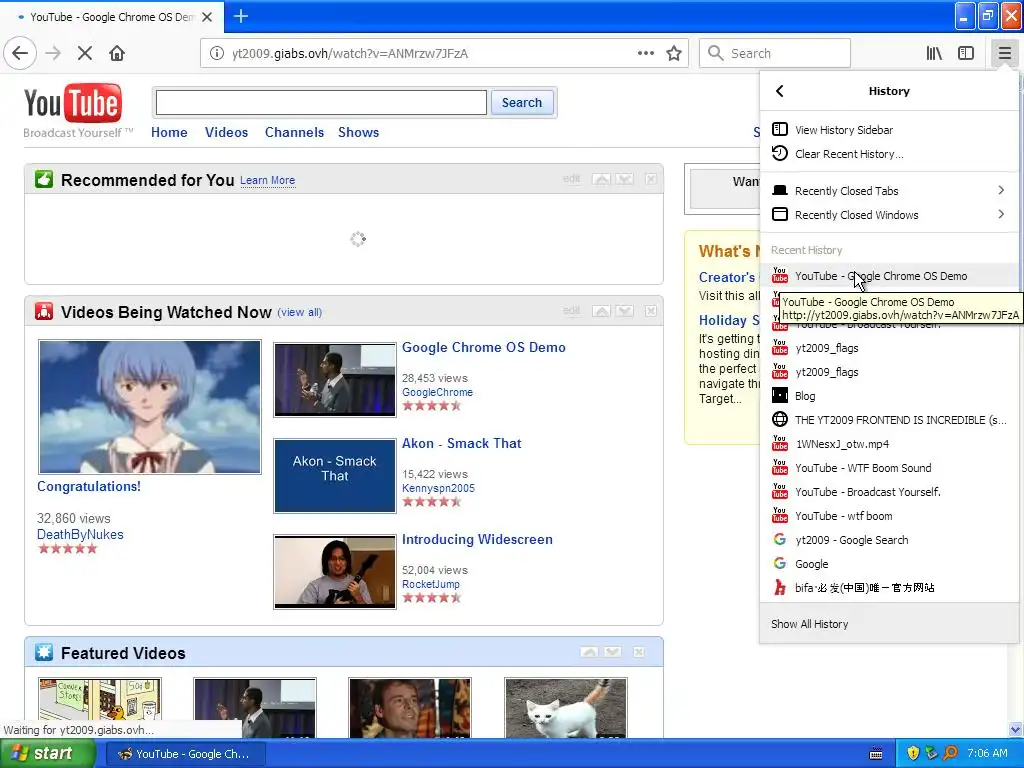Click the YouTube logo
Image resolution: width=1024 pixels, height=768 pixels.
(x=73, y=103)
